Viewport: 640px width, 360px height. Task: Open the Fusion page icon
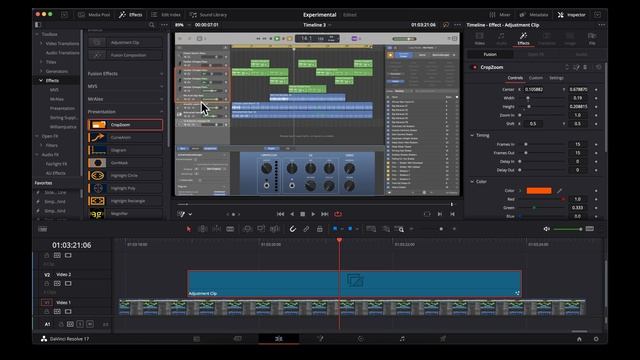(320, 339)
